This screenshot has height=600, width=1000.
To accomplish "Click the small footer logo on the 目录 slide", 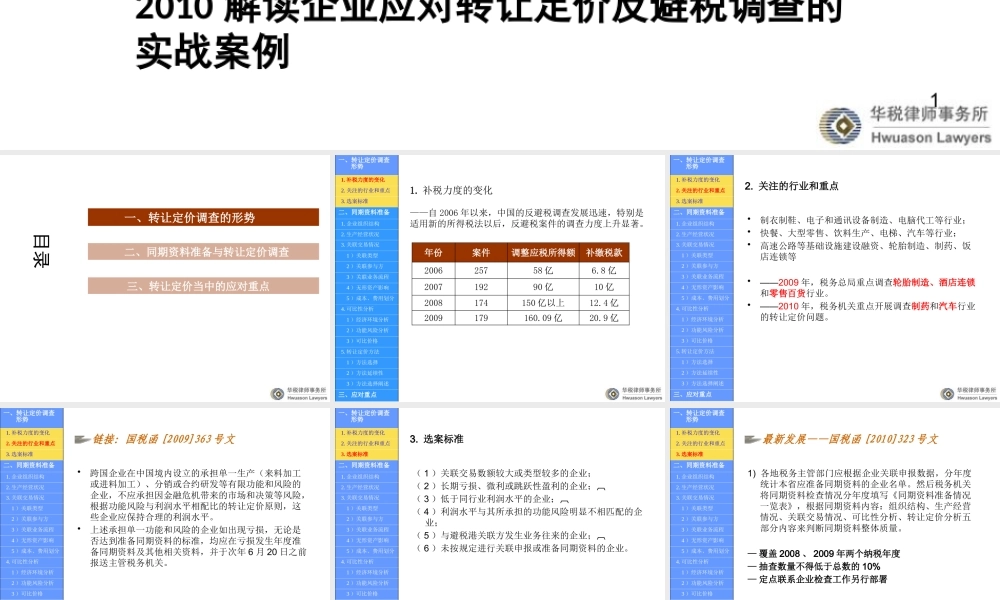I will (298, 393).
